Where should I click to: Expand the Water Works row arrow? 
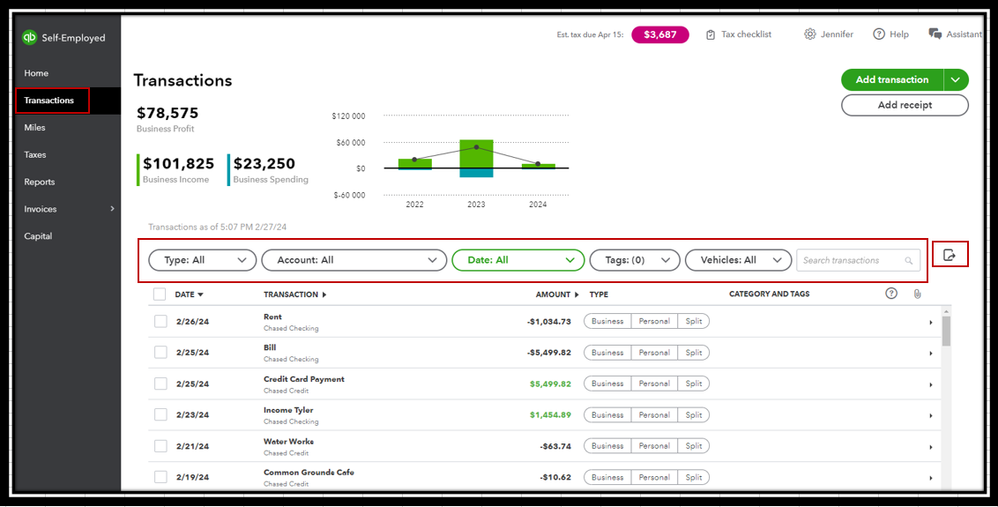(931, 447)
